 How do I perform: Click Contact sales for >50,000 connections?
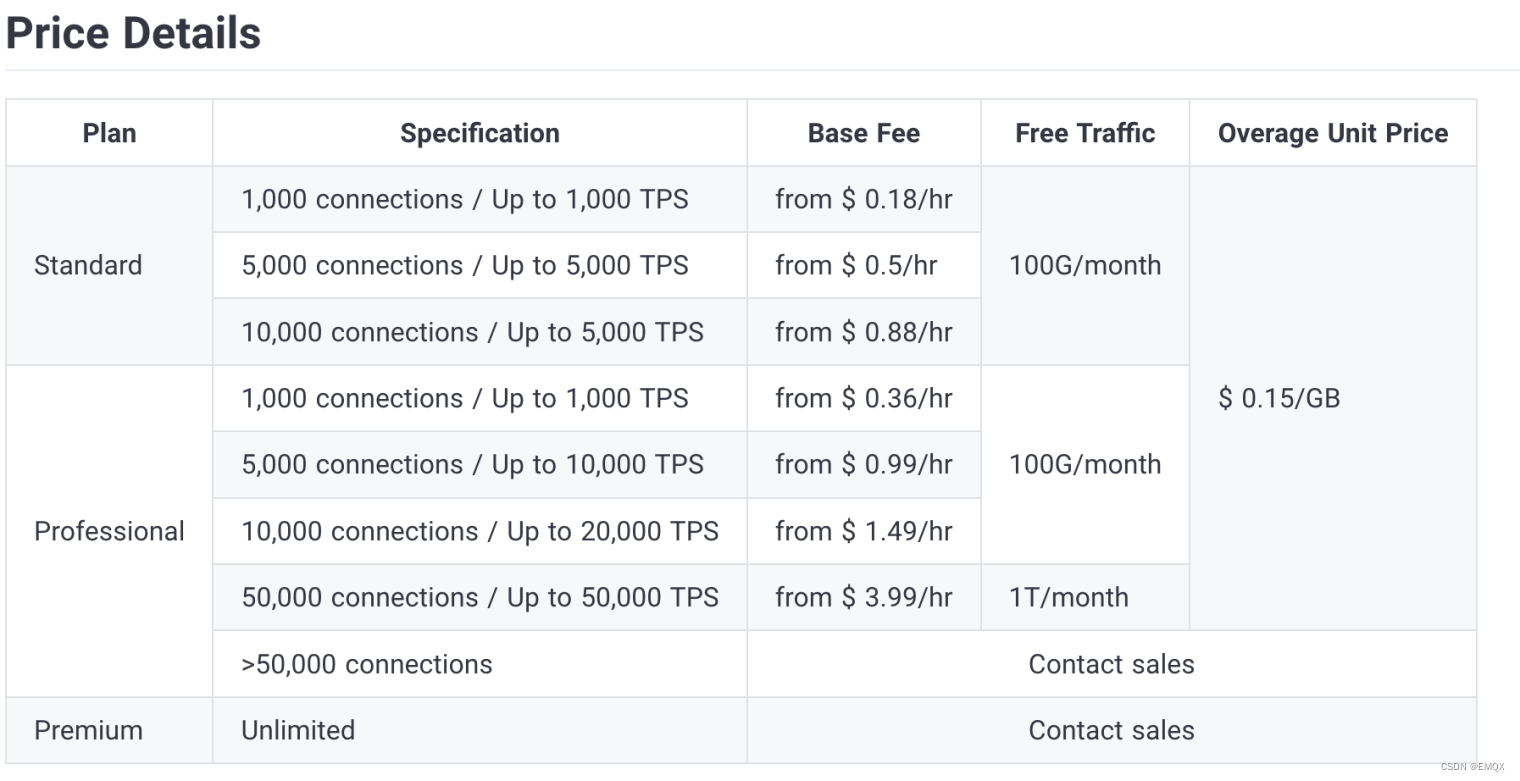click(x=1111, y=664)
